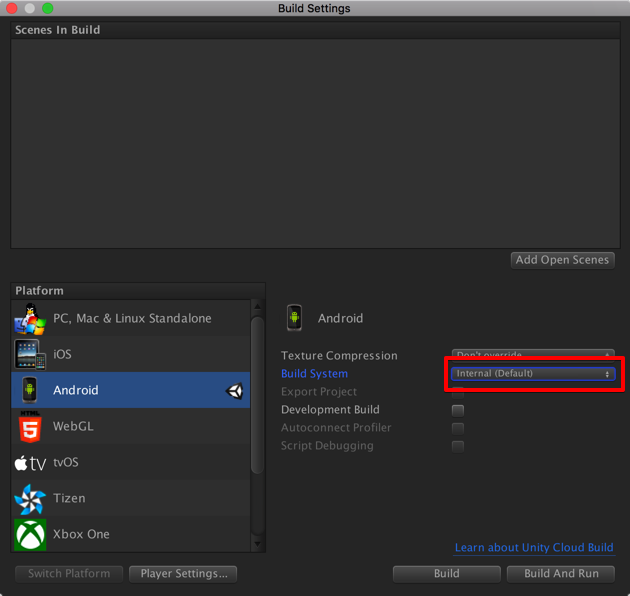Open Learn about Unity Cloud Build link
This screenshot has width=630, height=596.
pyautogui.click(x=534, y=547)
